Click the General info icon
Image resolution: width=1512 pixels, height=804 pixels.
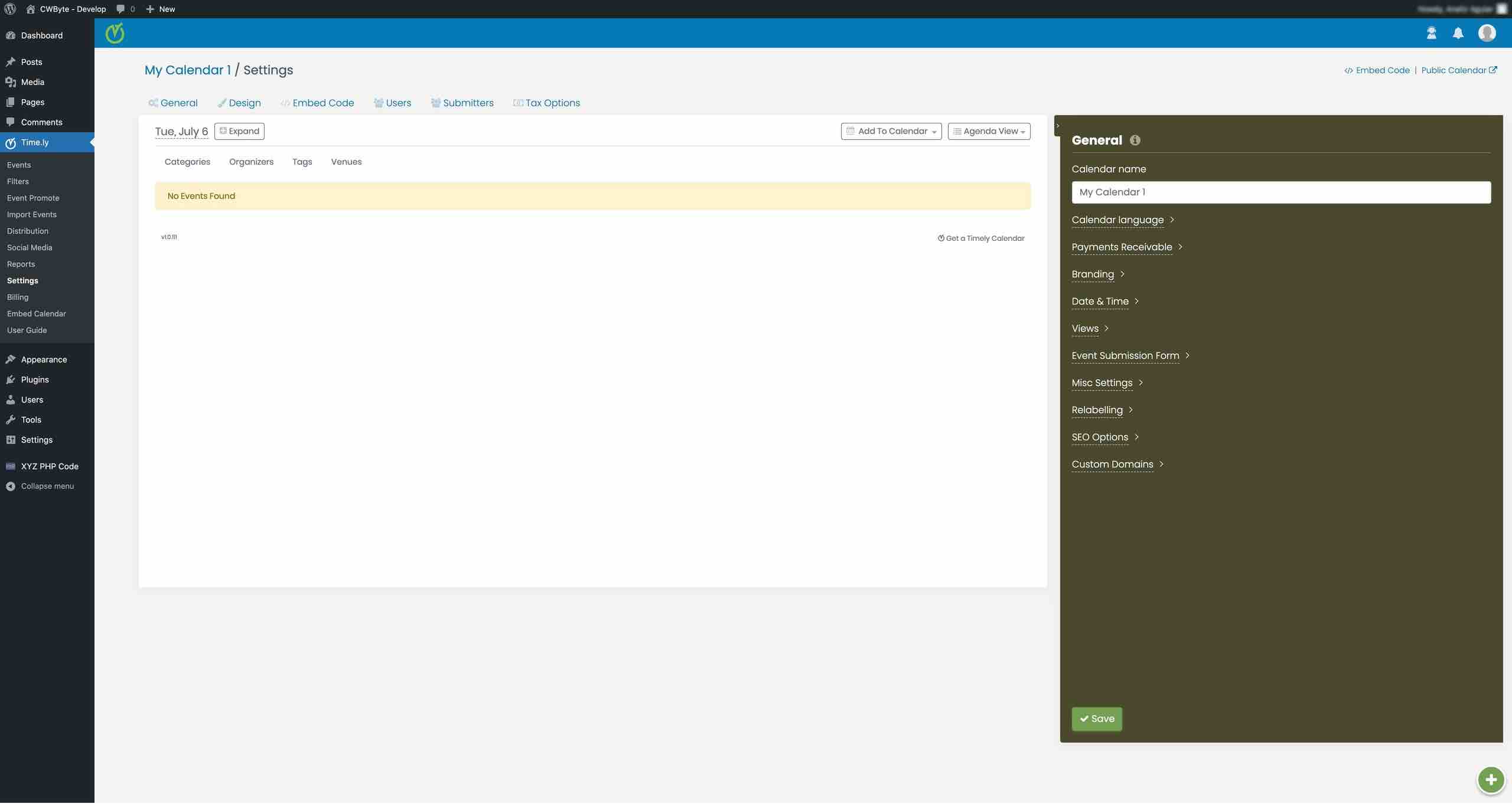pyautogui.click(x=1135, y=140)
